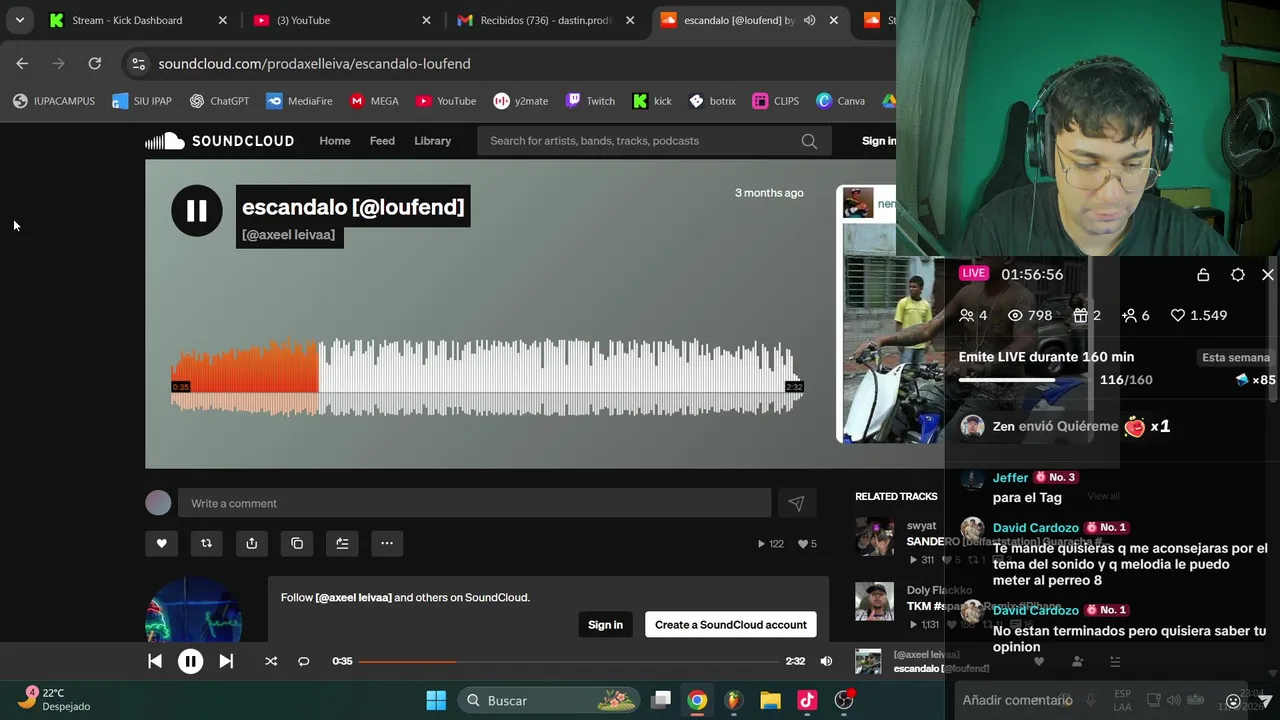Click the address bar URL
The width and height of the screenshot is (1280, 720).
pos(314,63)
